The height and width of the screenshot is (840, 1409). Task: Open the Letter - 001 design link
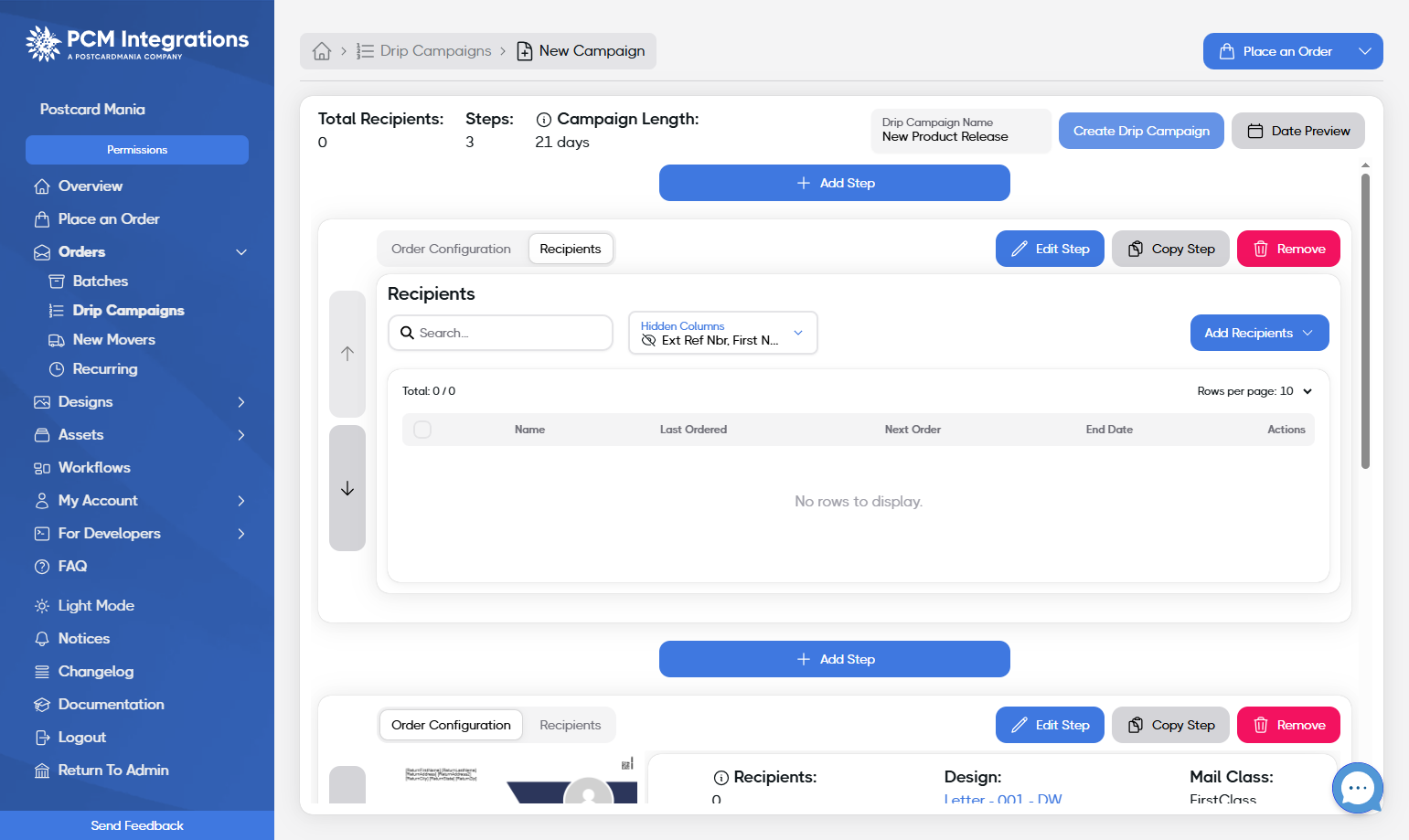[x=1003, y=799]
